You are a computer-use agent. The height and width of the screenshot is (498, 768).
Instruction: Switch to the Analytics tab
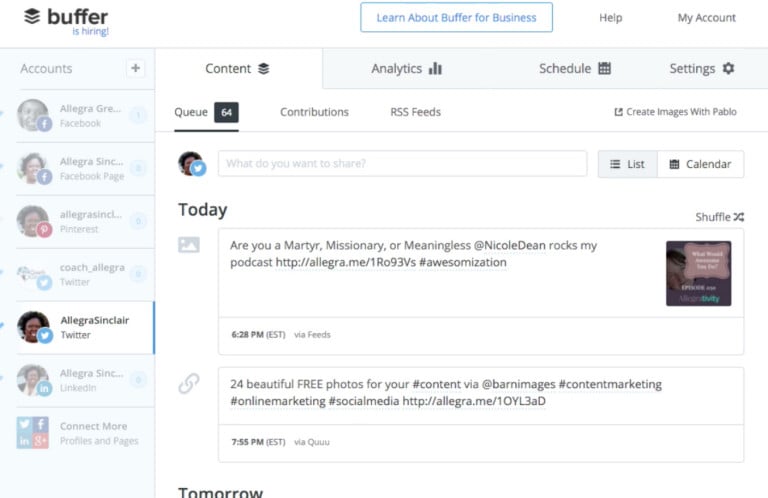[x=407, y=69]
